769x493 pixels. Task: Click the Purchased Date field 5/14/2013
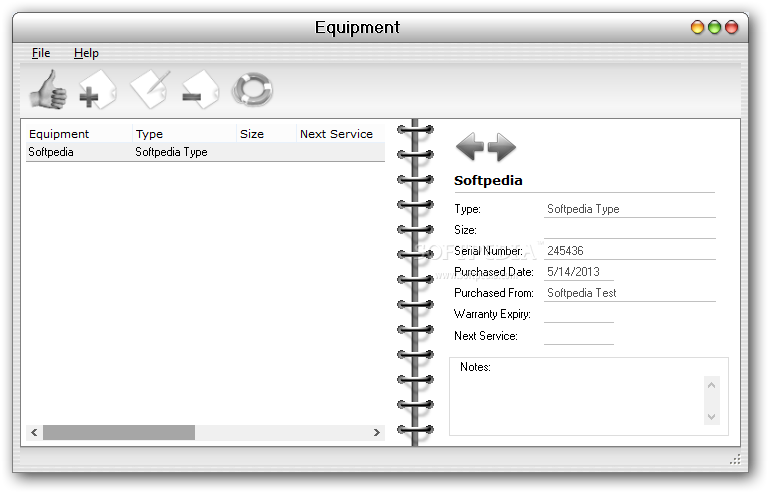click(579, 272)
